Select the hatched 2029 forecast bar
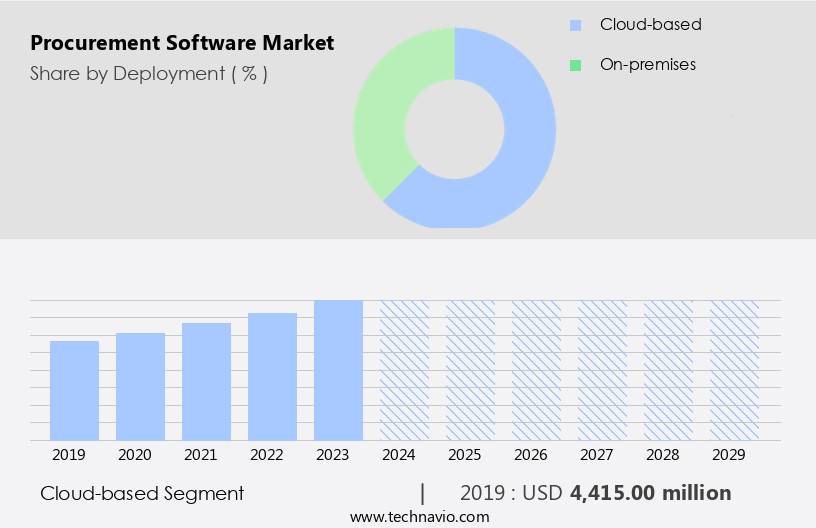The width and height of the screenshot is (816, 528). point(734,370)
